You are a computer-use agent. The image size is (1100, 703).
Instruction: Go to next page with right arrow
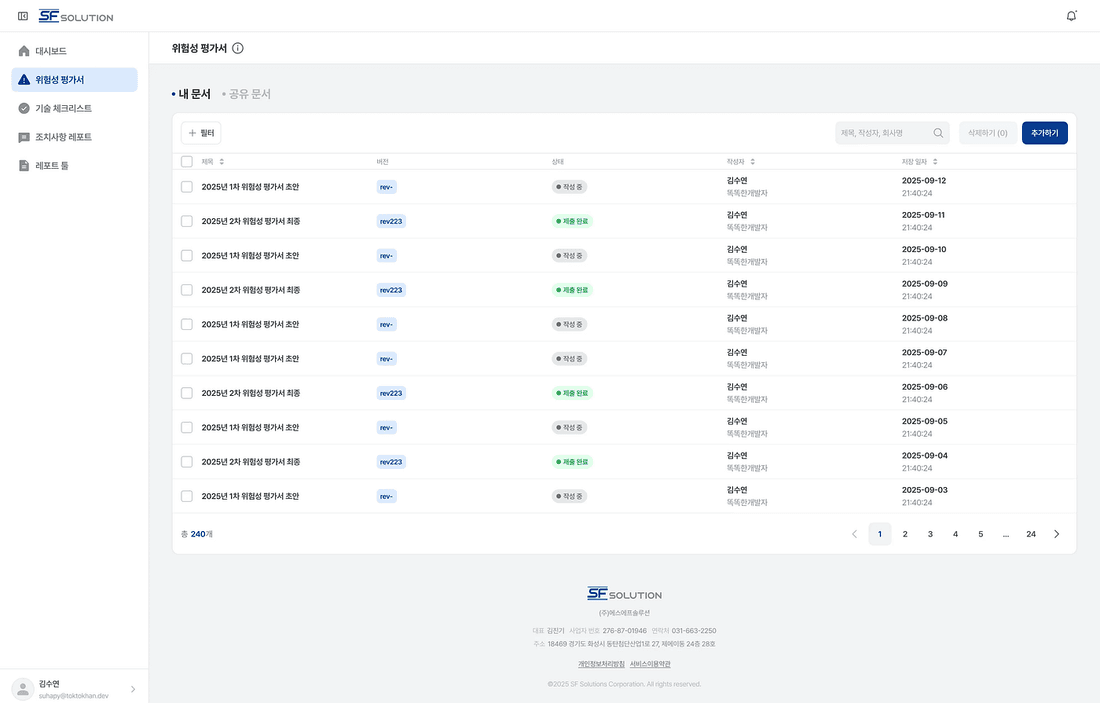(1057, 534)
